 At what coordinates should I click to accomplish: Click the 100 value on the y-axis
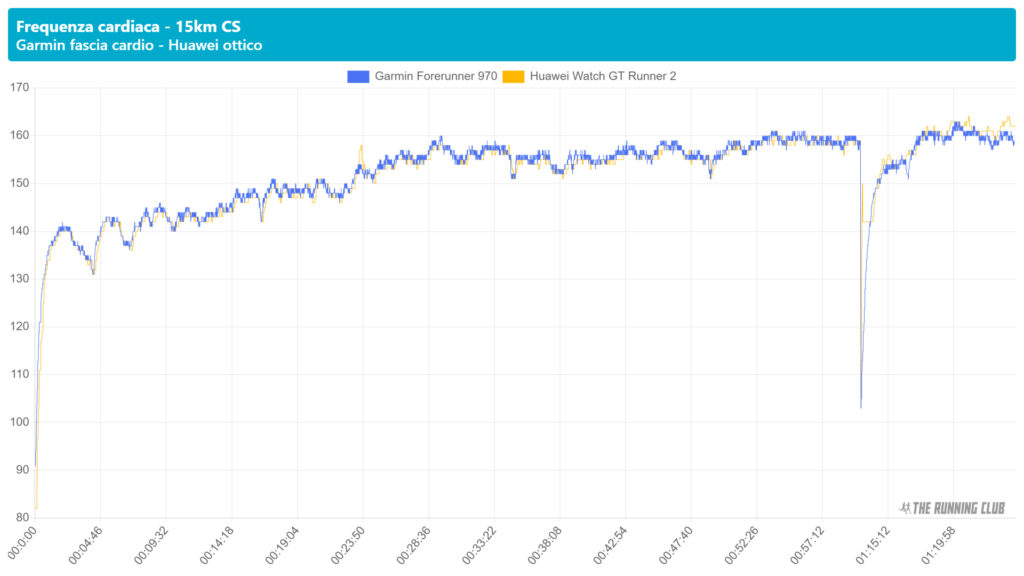[x=19, y=422]
